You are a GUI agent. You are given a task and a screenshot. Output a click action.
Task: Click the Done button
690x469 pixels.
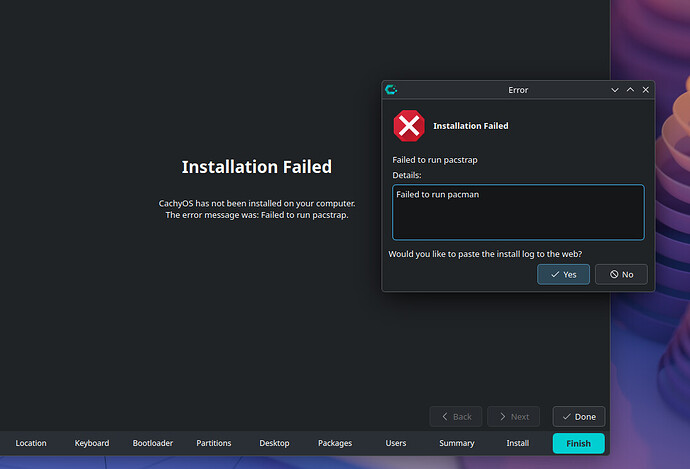(579, 417)
